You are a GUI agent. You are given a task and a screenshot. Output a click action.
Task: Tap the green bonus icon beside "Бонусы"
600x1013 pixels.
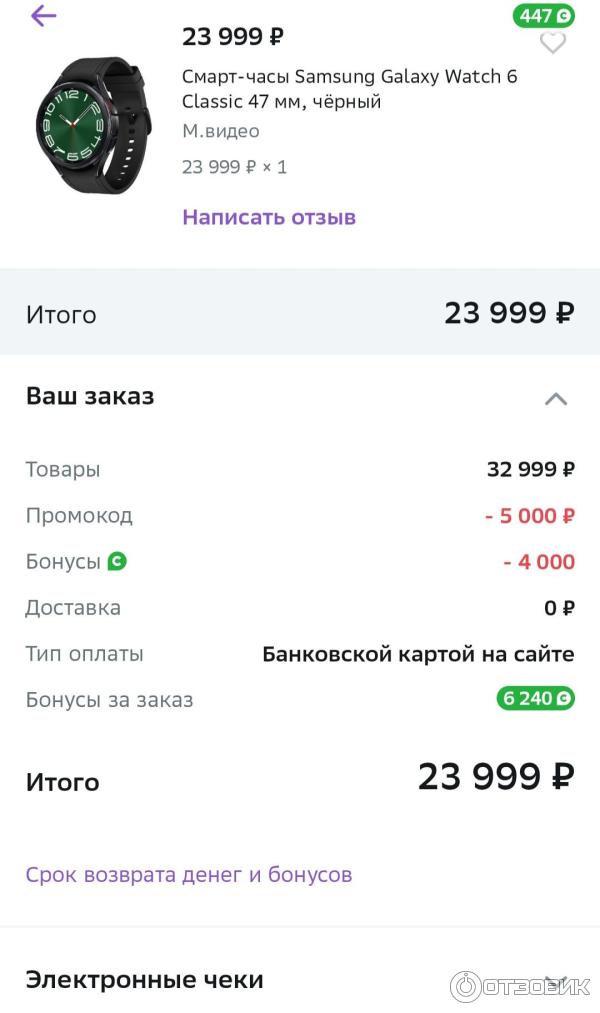117,562
